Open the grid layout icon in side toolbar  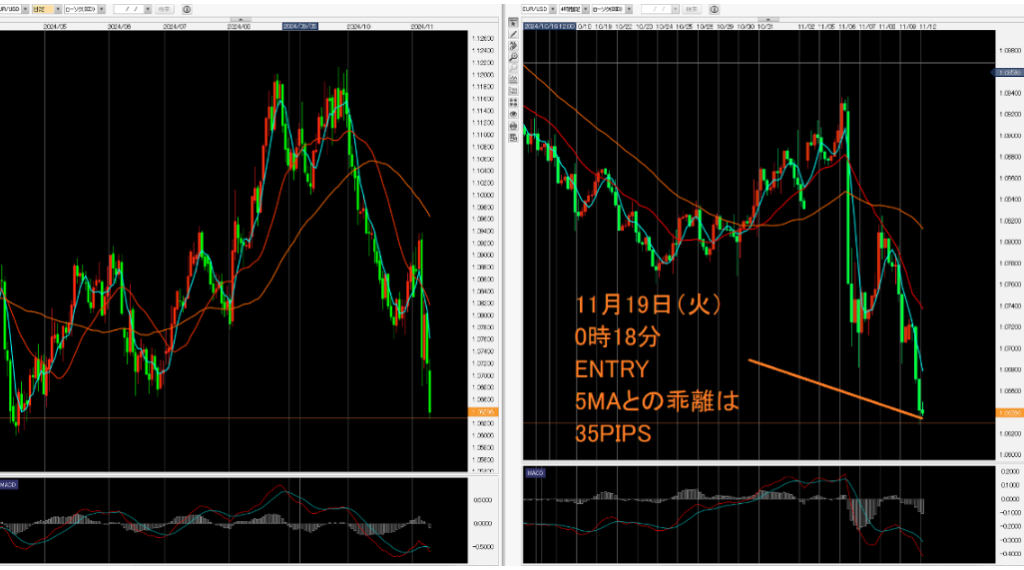[513, 102]
